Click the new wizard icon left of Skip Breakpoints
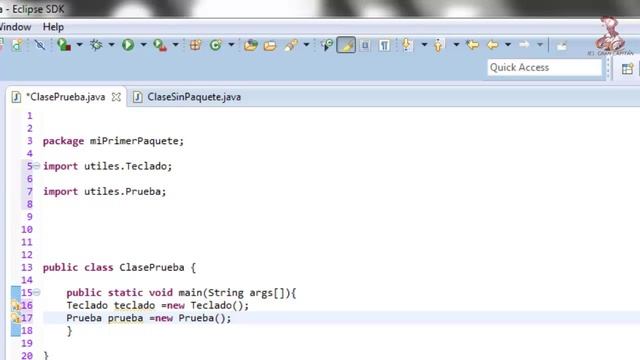Viewport: 640px width, 360px height. pyautogui.click(x=17, y=45)
